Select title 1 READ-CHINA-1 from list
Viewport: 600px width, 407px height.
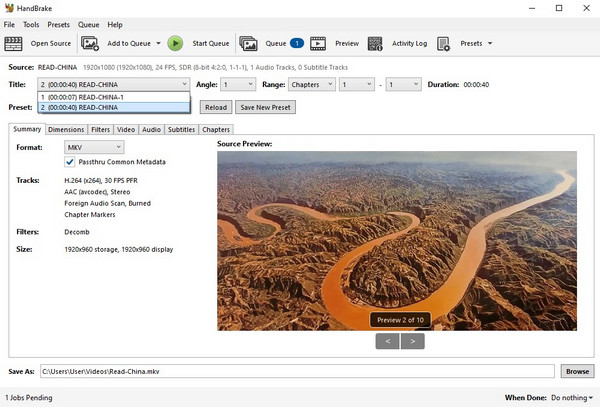pyautogui.click(x=114, y=97)
